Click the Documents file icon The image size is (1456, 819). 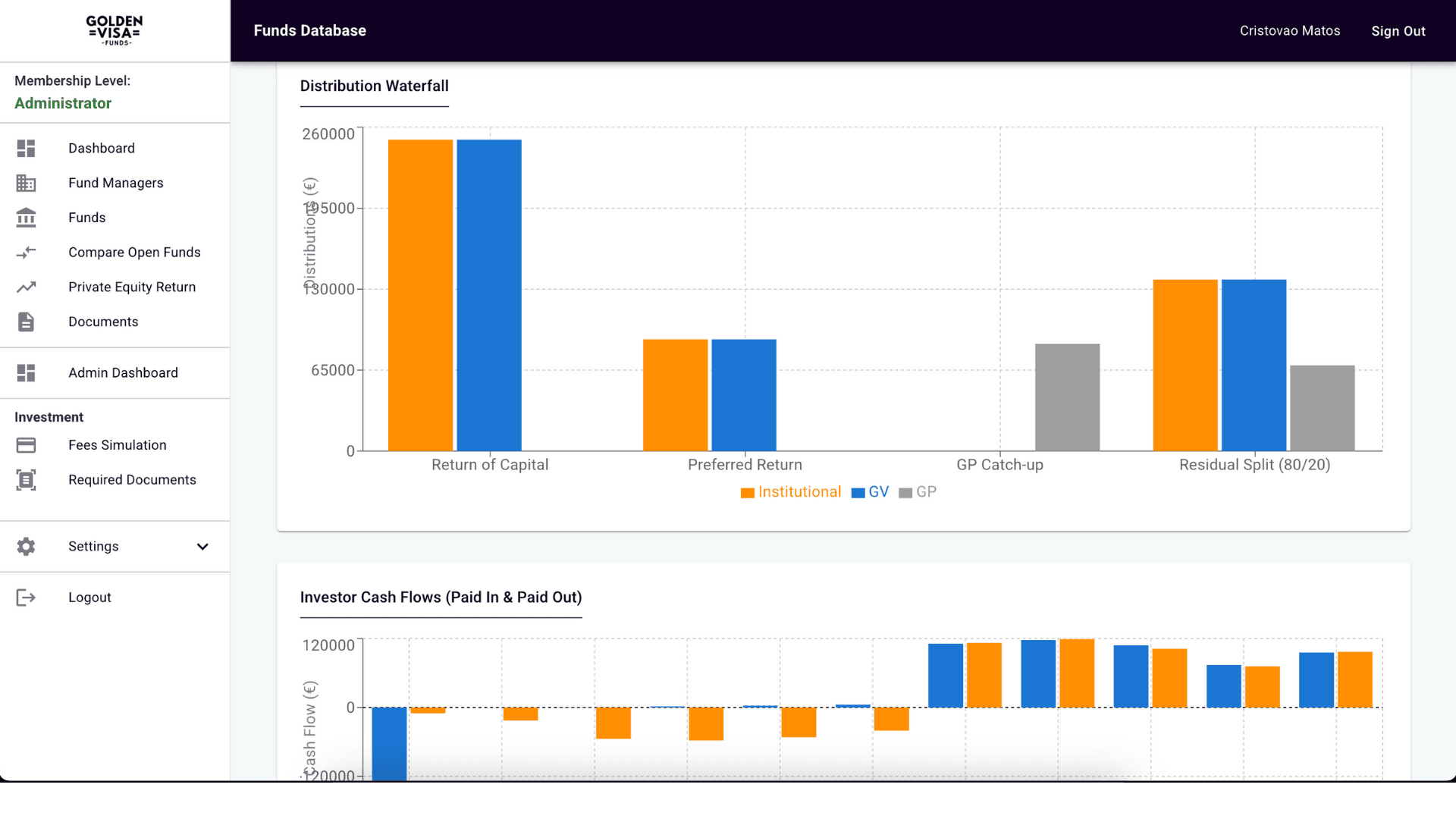(x=26, y=322)
